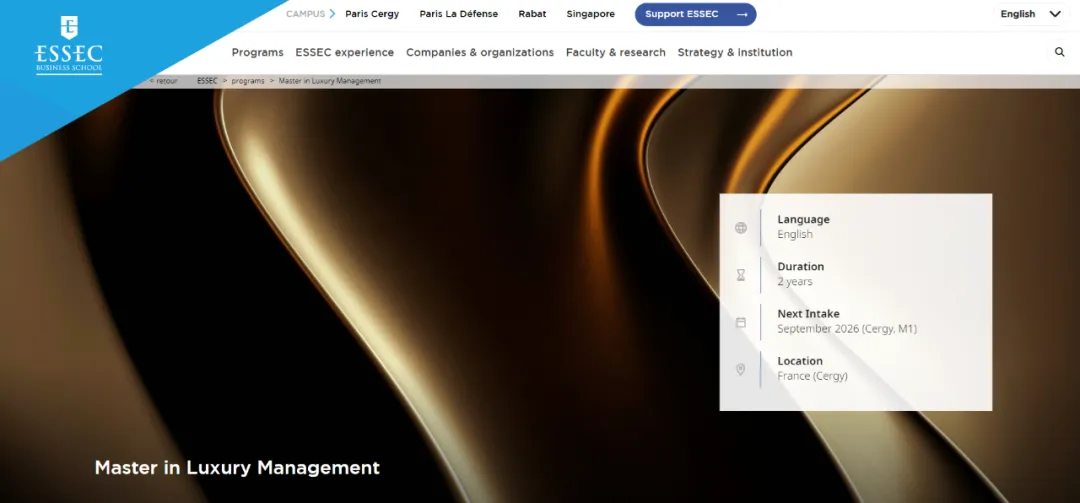Go to the Paris Cergy campus link
This screenshot has width=1080, height=503.
tap(372, 14)
